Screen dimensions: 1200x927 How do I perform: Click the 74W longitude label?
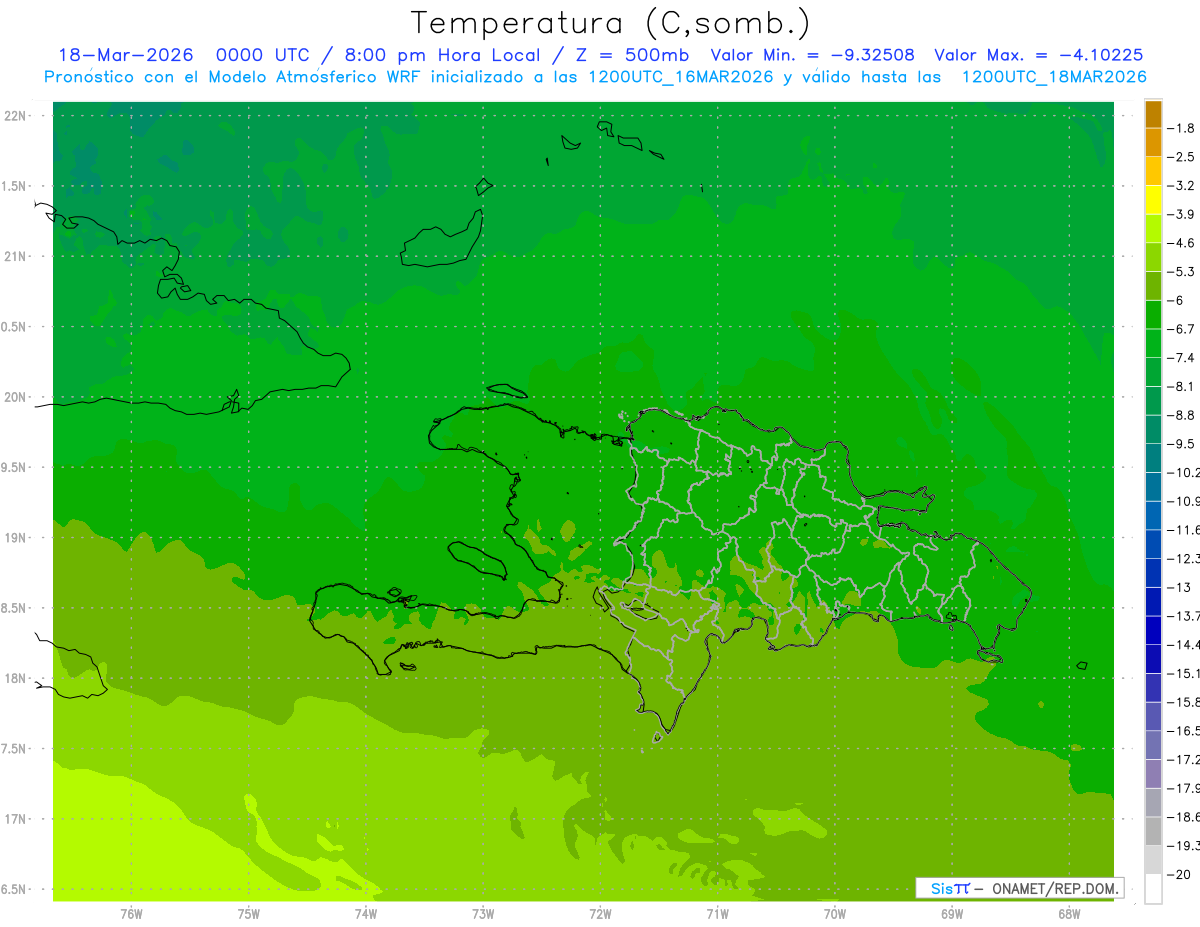366,914
